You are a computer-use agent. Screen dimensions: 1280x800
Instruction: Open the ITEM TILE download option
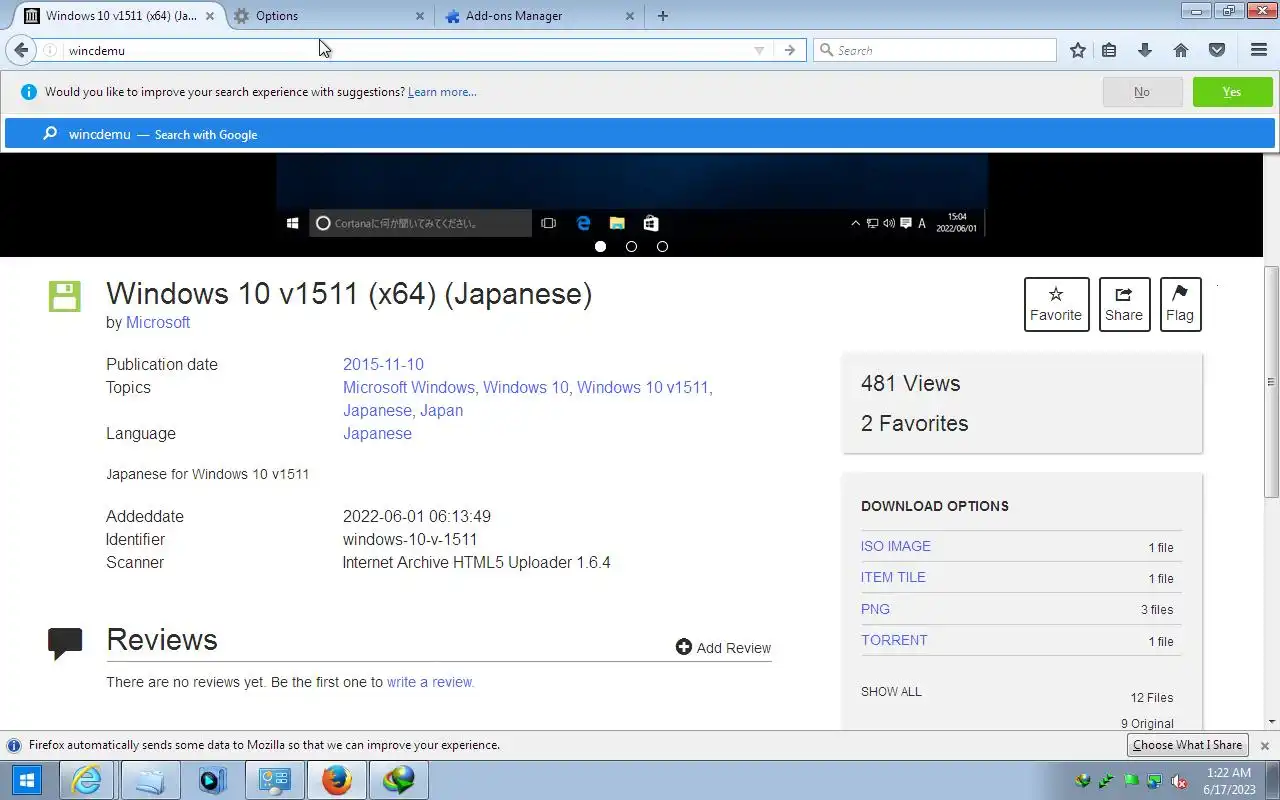893,577
